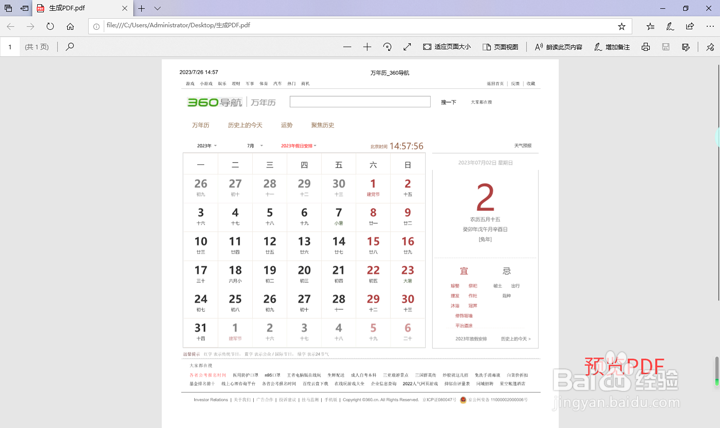Expand tab previews chevron
The width and height of the screenshot is (720, 428).
pyautogui.click(x=158, y=8)
